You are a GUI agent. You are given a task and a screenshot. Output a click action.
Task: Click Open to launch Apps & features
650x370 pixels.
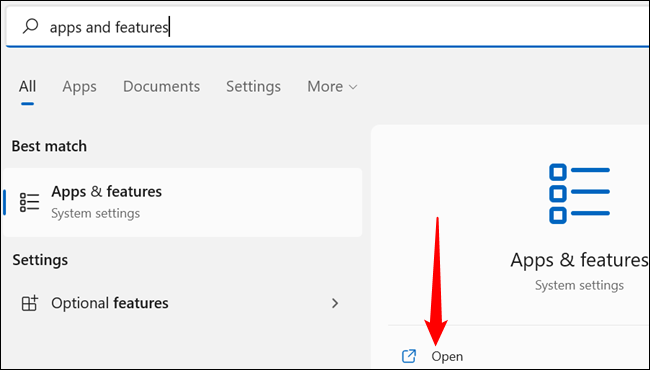pos(447,356)
